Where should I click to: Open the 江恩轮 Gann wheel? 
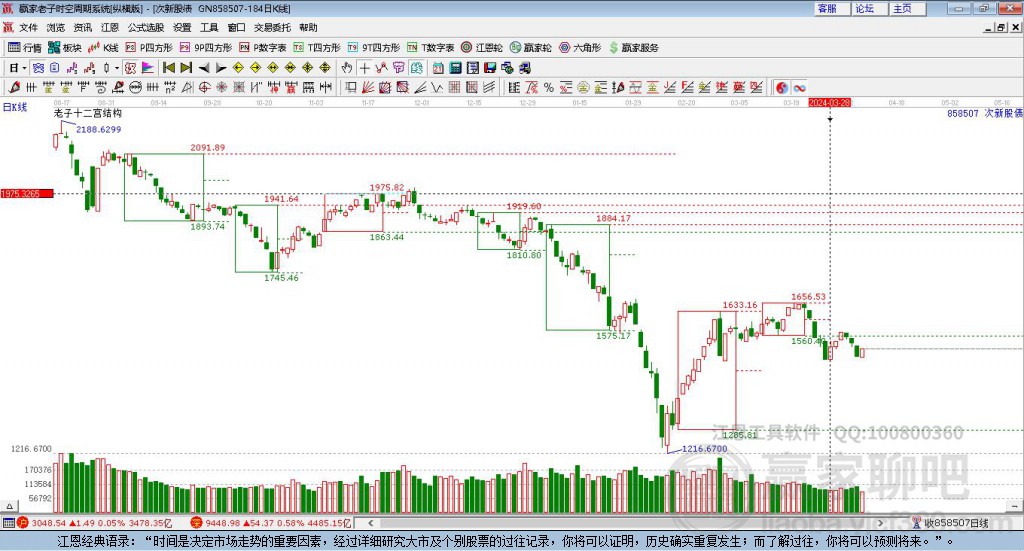482,48
